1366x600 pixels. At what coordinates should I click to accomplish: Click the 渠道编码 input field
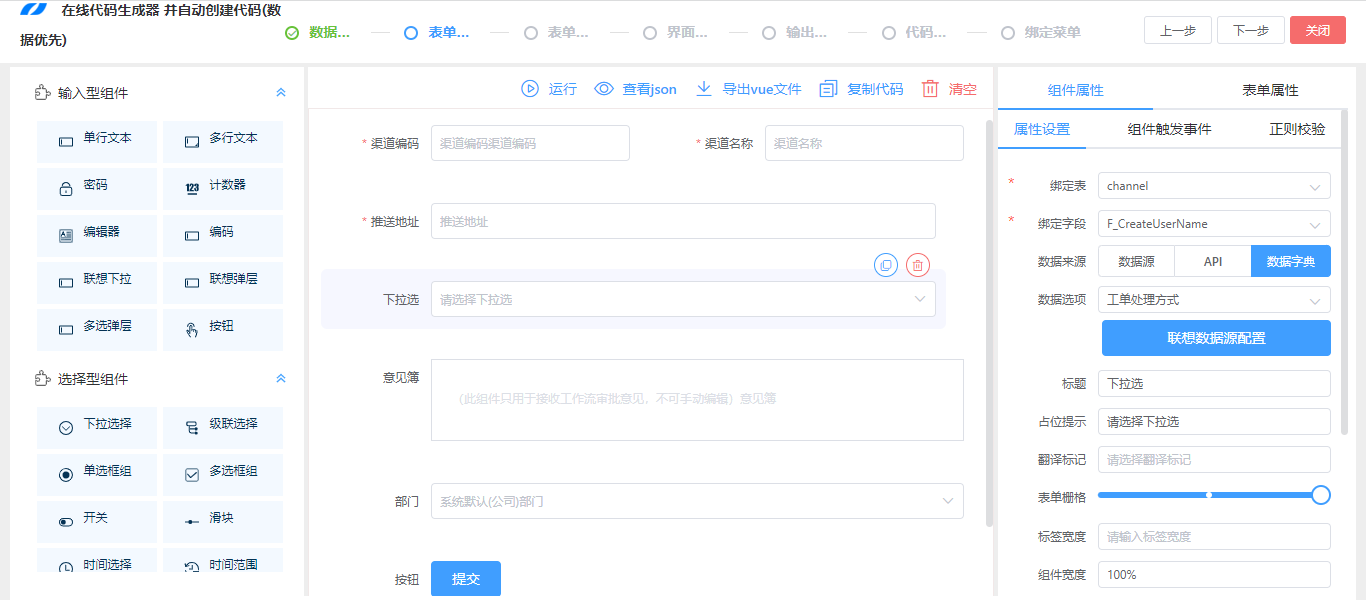(530, 142)
